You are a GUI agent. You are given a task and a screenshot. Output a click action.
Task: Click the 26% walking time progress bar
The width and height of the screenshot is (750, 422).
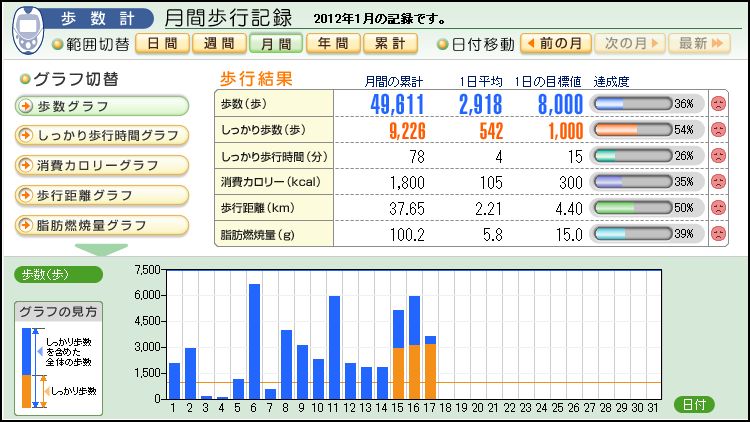point(633,155)
